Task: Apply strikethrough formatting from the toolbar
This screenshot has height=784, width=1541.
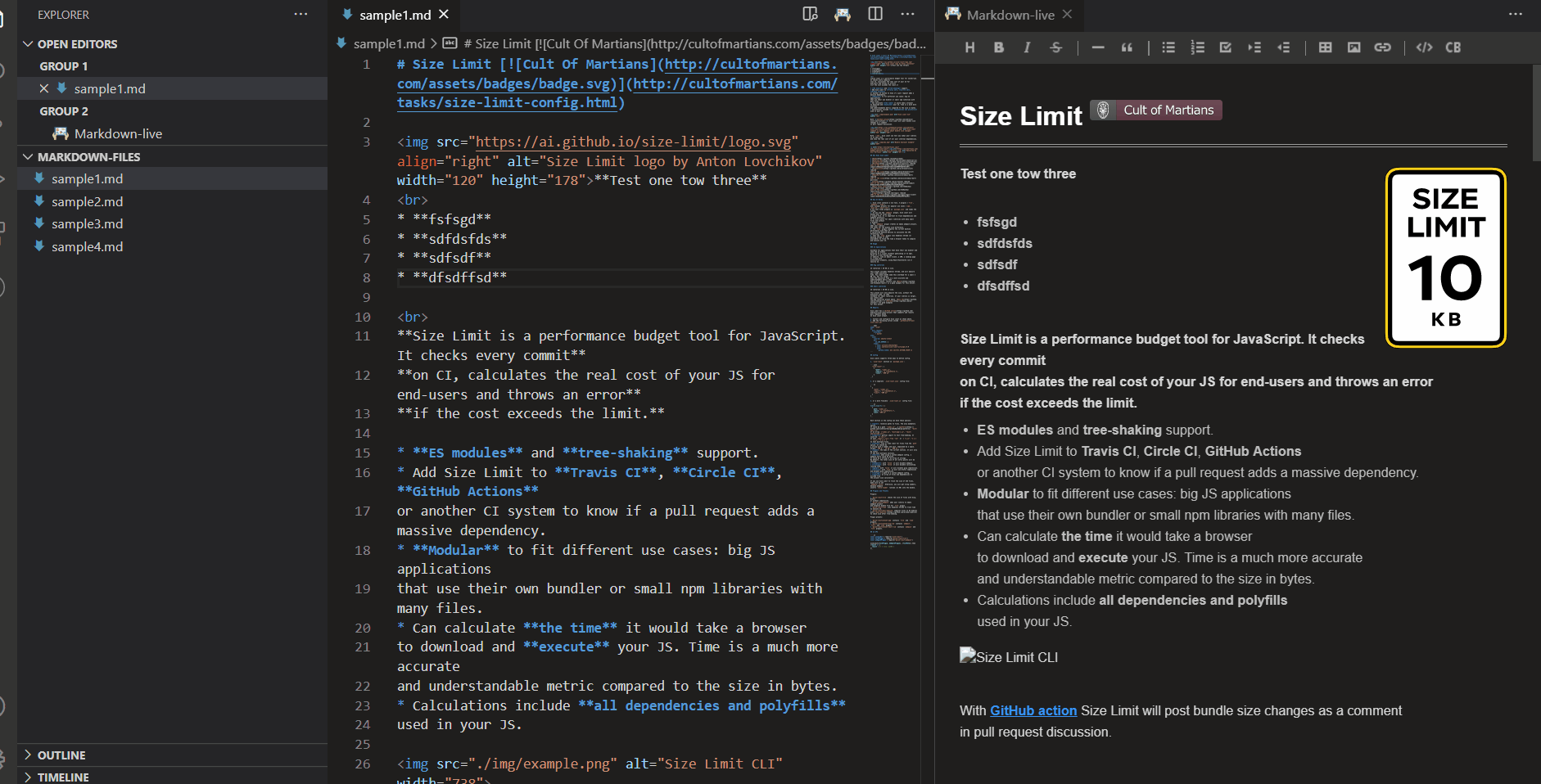Action: pos(1055,47)
